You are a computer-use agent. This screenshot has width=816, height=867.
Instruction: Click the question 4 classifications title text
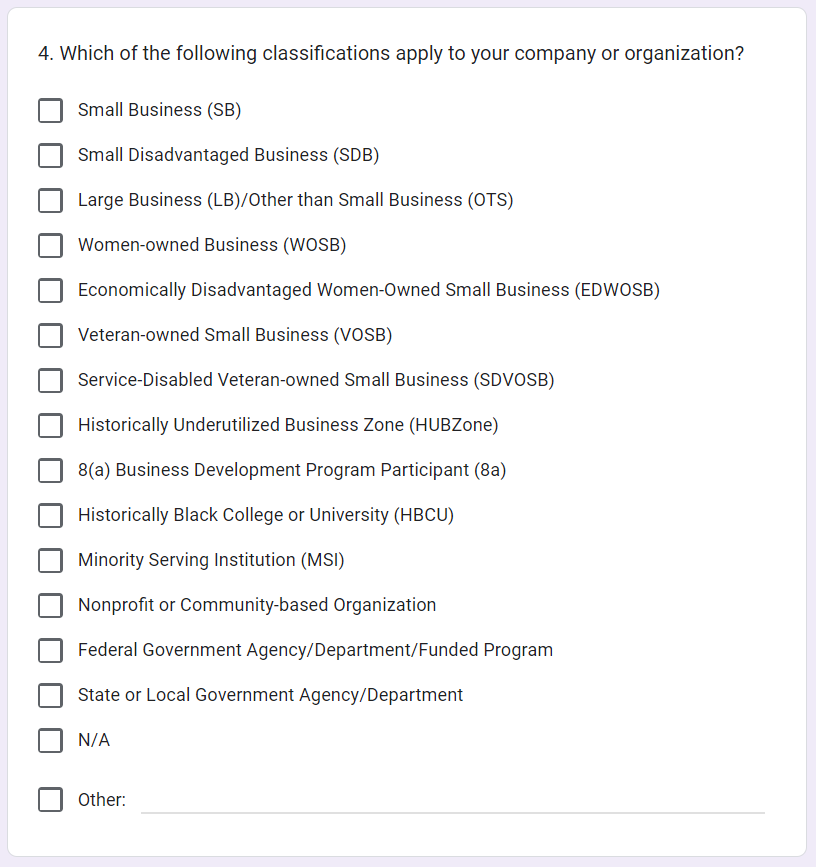click(391, 54)
